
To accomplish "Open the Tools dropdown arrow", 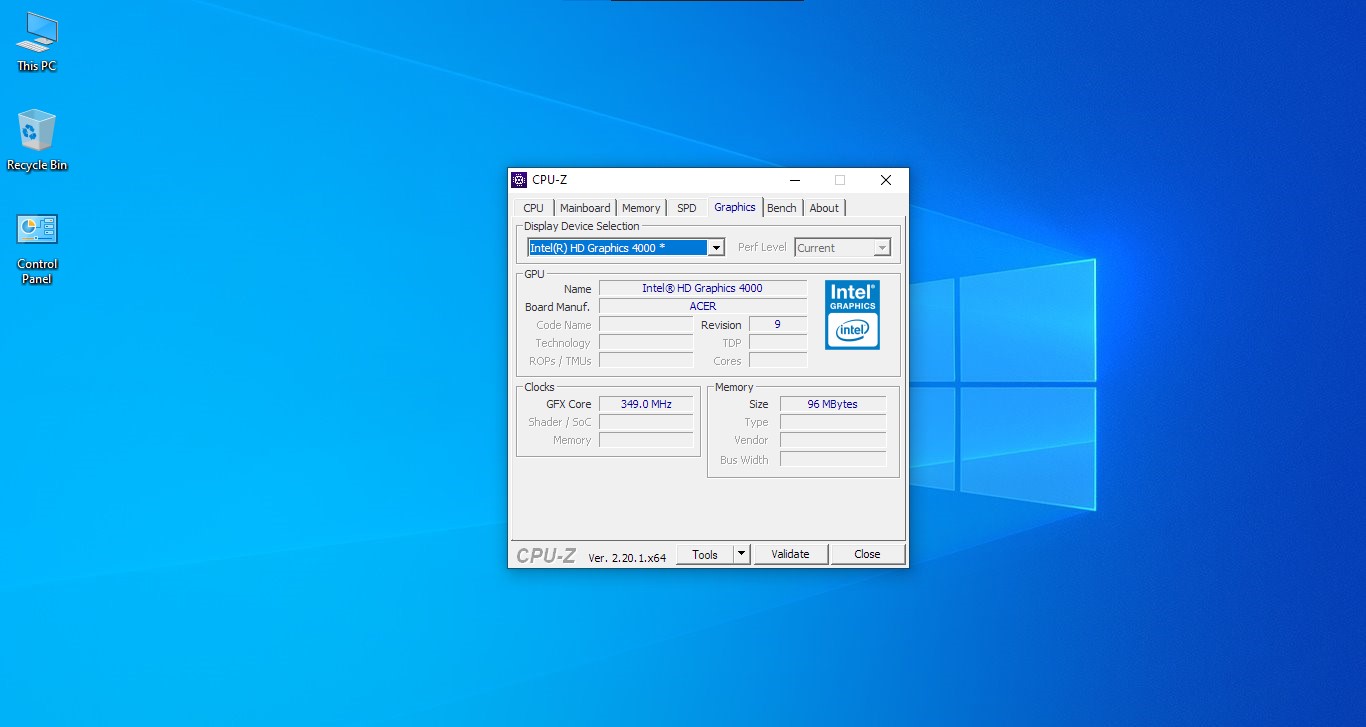I will [x=741, y=554].
